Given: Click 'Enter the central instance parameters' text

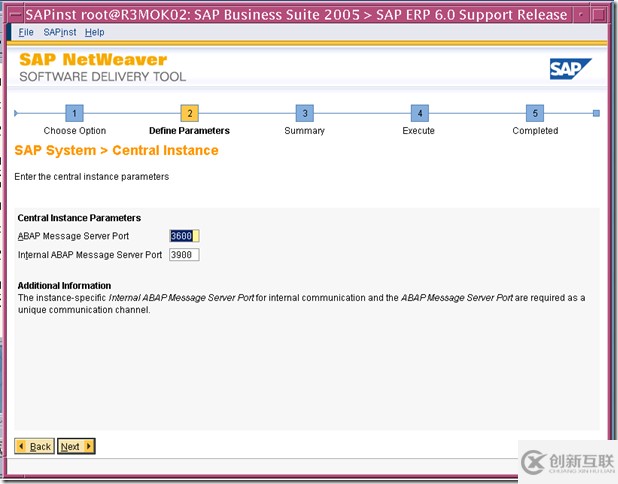Looking at the screenshot, I should pyautogui.click(x=92, y=177).
